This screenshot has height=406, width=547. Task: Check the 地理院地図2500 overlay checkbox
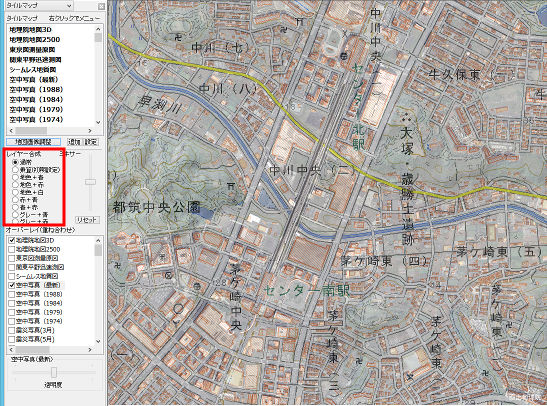[x=12, y=249]
